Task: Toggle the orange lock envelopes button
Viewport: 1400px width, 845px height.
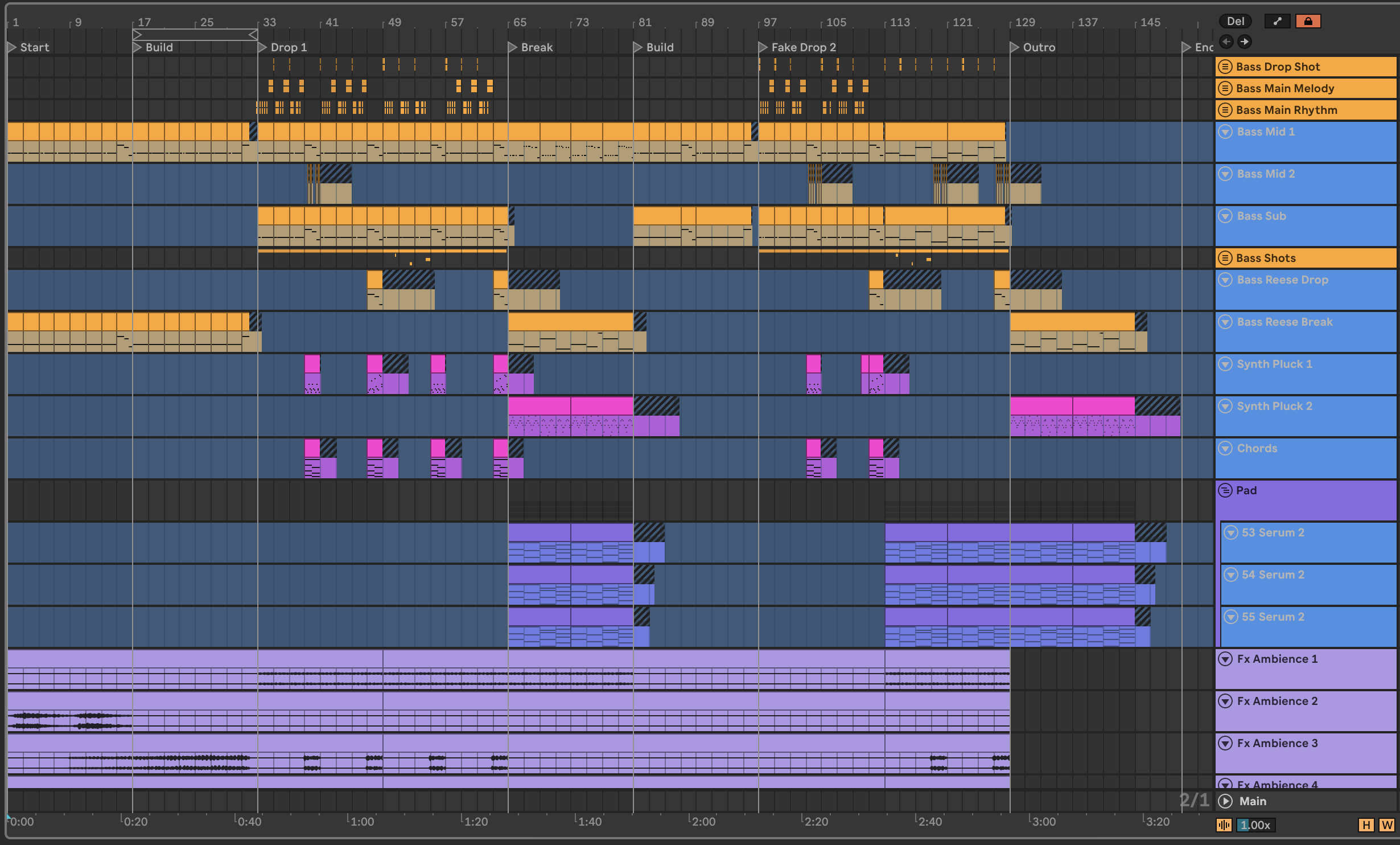Action: tap(1308, 21)
